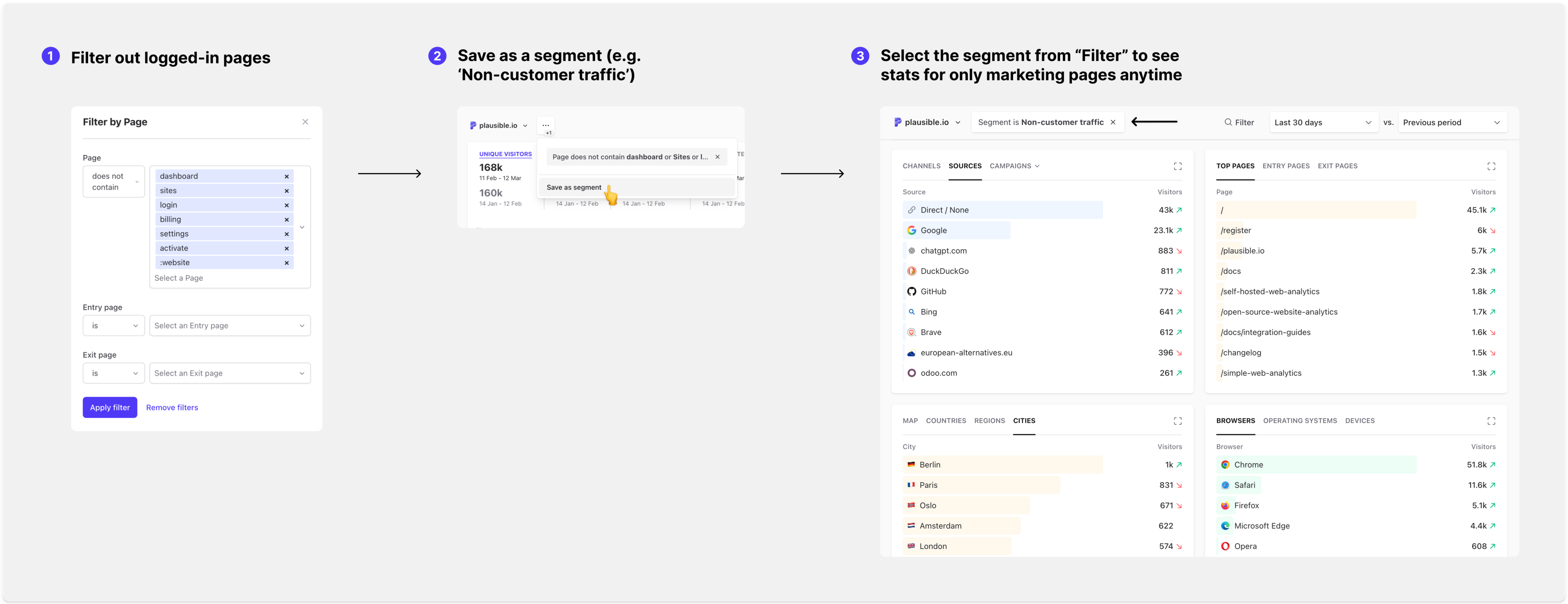
Task: Open the Previous period comparison dropdown
Action: tap(1451, 122)
